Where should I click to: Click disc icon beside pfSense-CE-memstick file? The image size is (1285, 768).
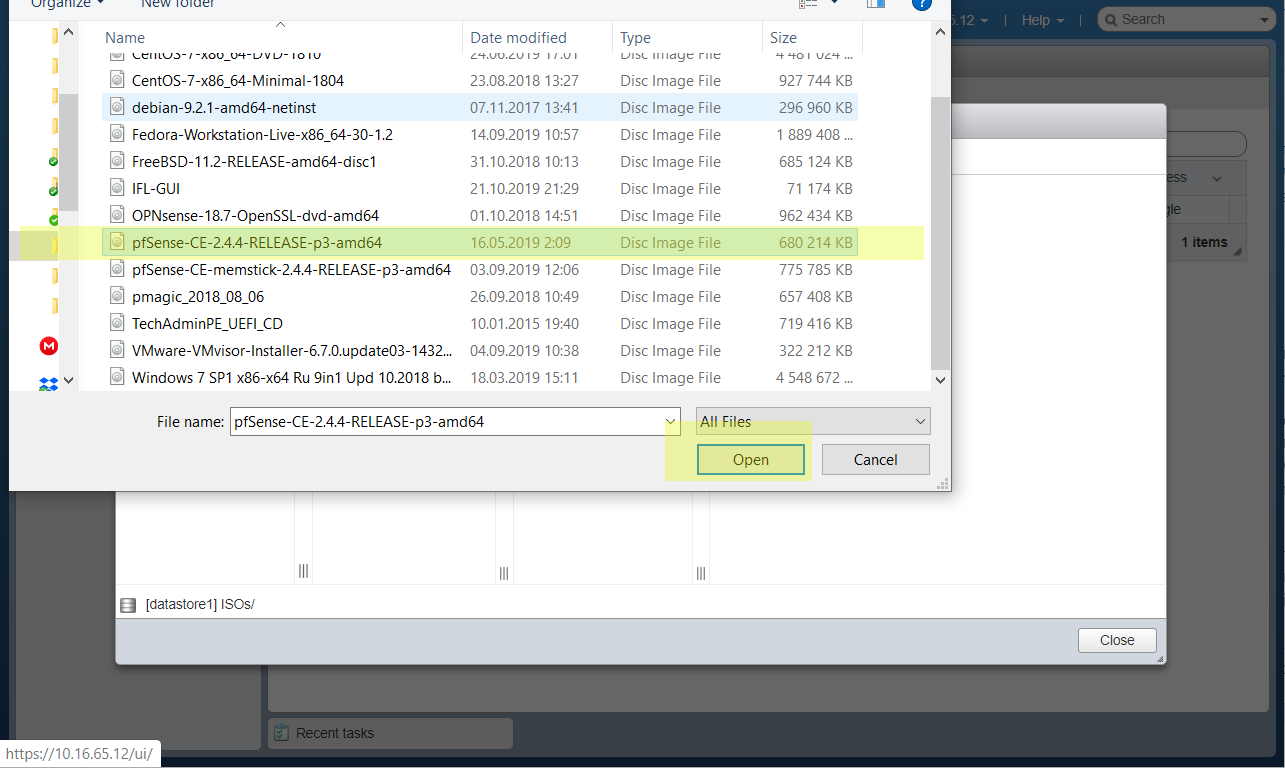click(x=117, y=269)
